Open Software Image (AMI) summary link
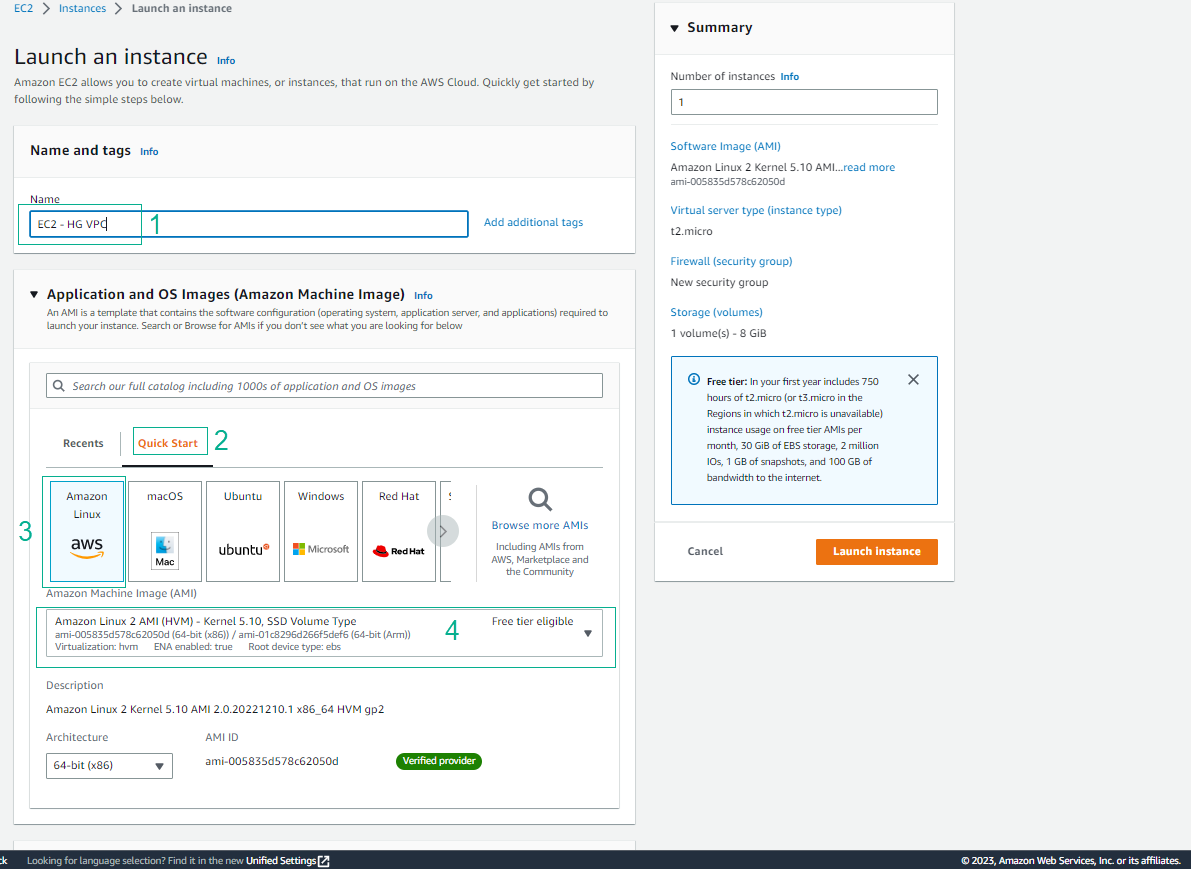The image size is (1191, 869). (x=725, y=147)
